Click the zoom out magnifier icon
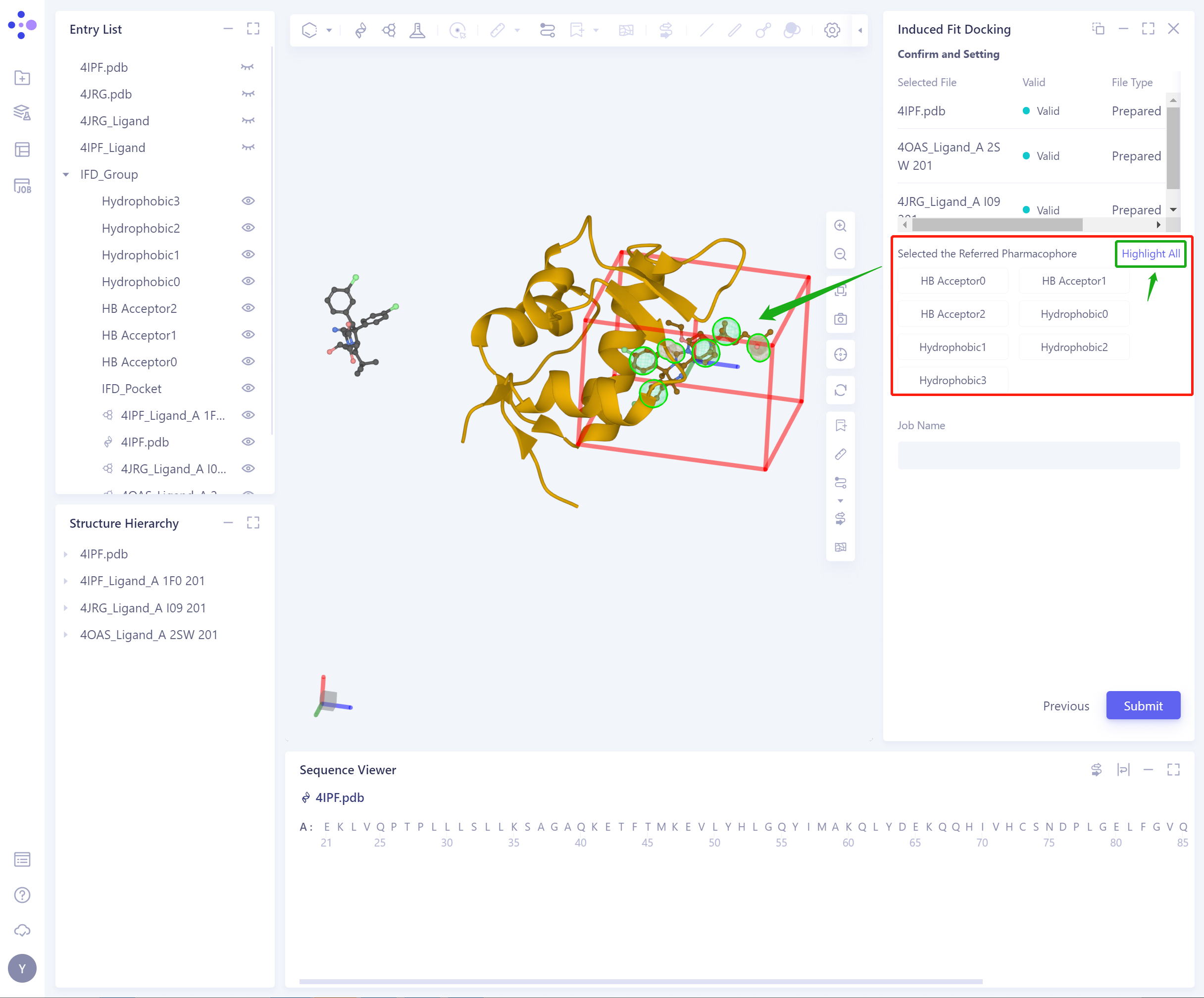The height and width of the screenshot is (998, 1204). tap(840, 254)
